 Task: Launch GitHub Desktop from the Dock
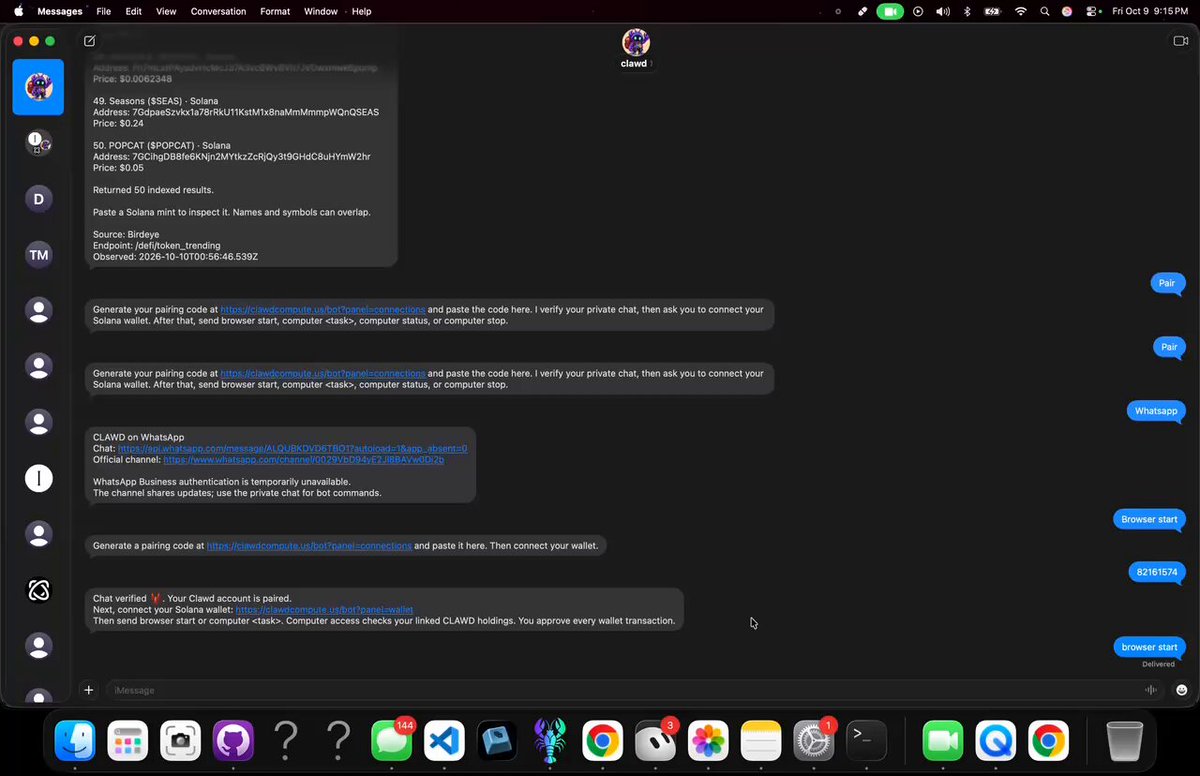click(x=233, y=741)
